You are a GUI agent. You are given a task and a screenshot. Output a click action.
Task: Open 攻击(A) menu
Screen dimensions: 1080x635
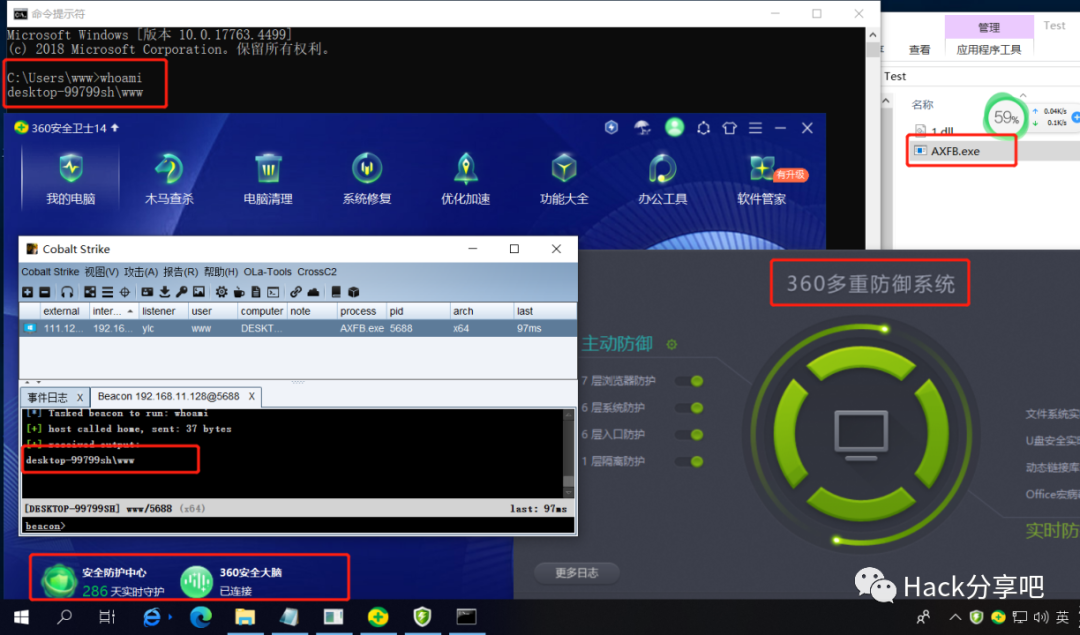(141, 272)
